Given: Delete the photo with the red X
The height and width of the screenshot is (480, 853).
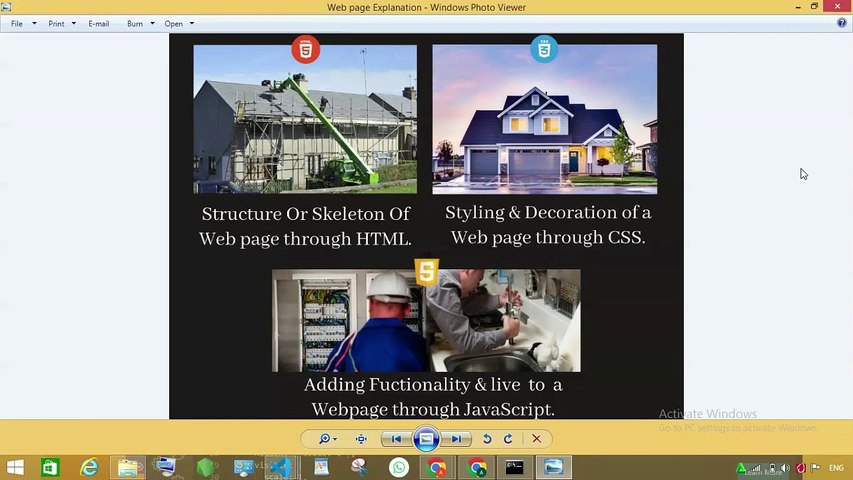Looking at the screenshot, I should [536, 439].
